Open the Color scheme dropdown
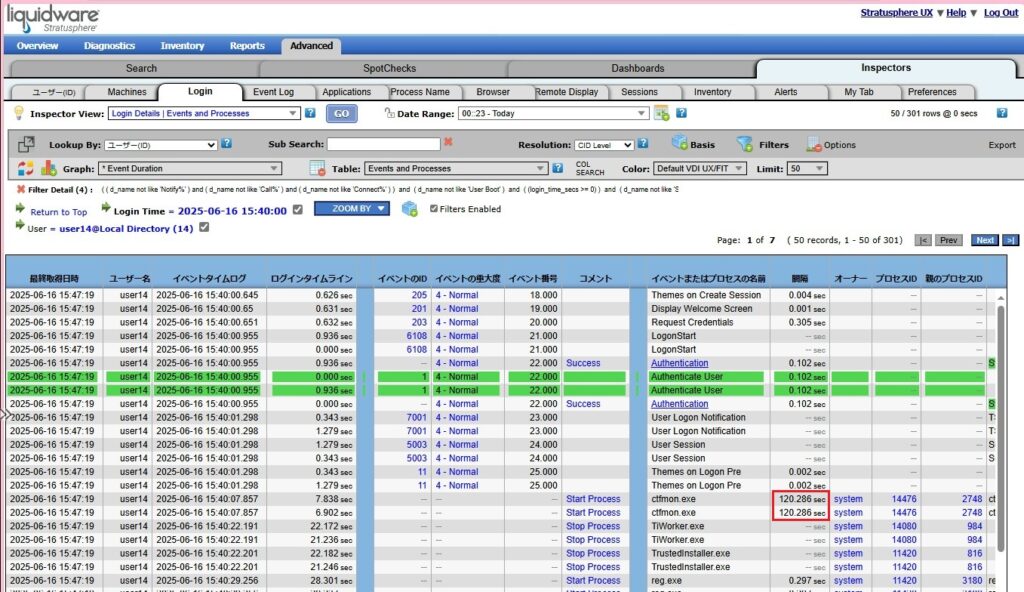The height and width of the screenshot is (592, 1024). point(699,169)
